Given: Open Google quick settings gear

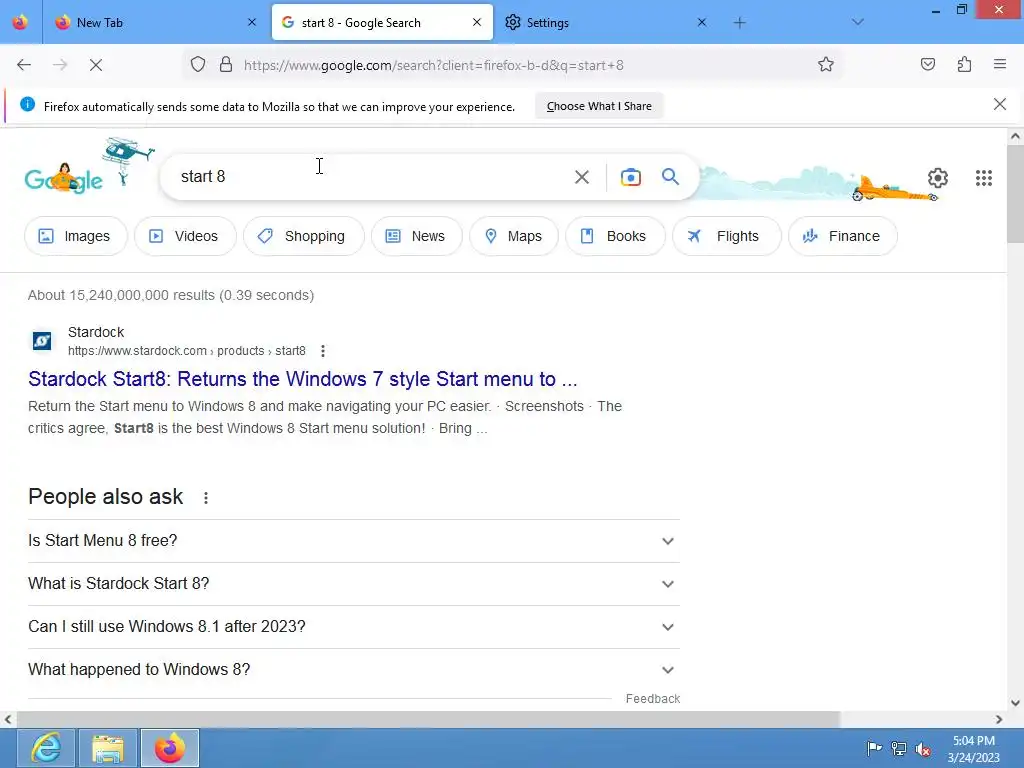Looking at the screenshot, I should point(938,178).
